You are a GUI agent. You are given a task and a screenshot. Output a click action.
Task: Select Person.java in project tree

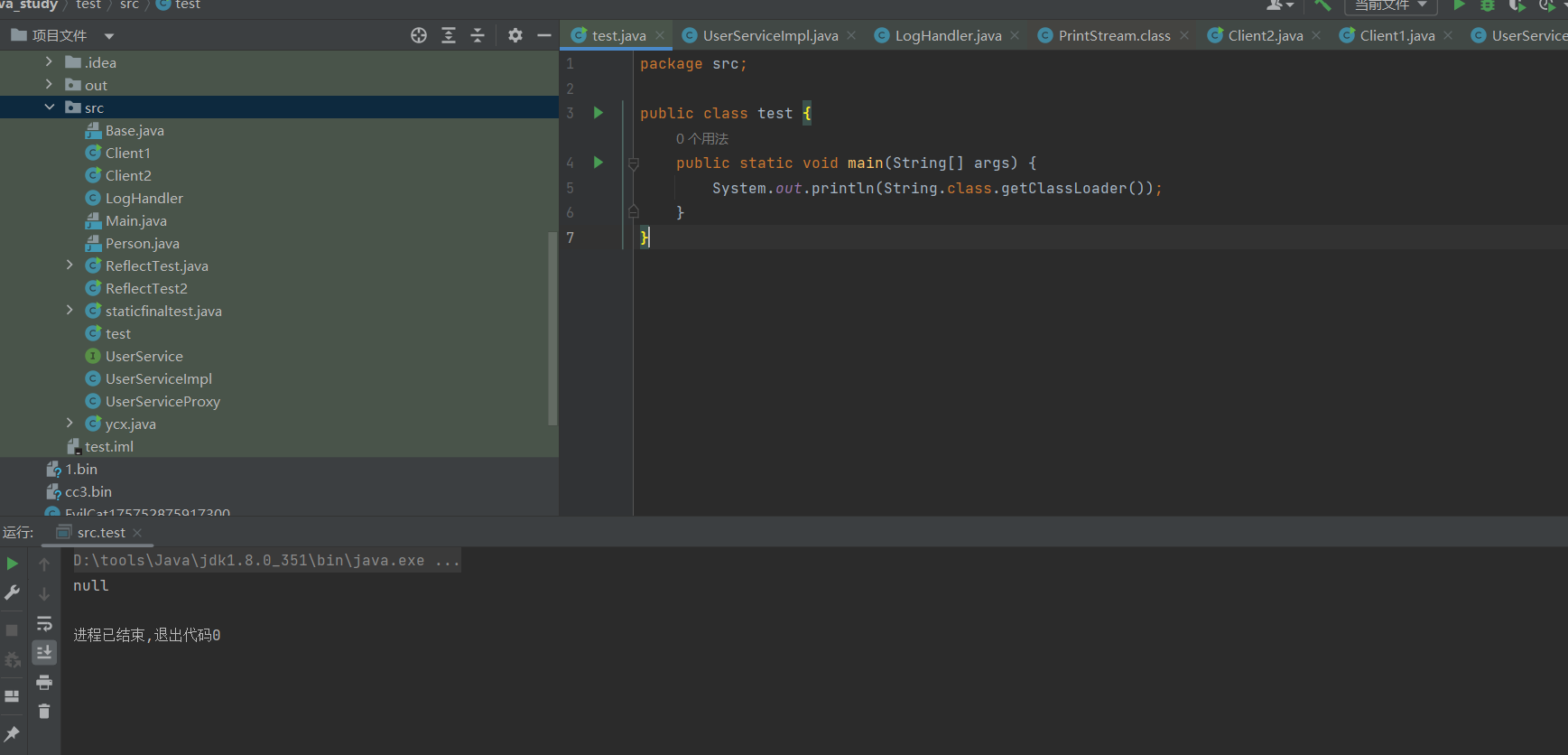click(133, 243)
